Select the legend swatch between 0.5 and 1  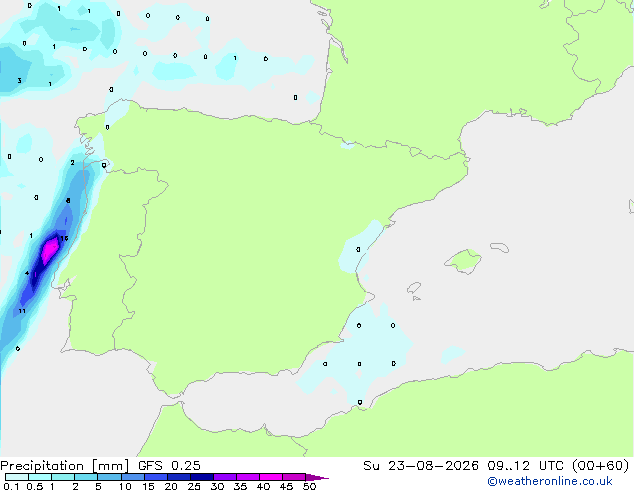click(x=40, y=477)
